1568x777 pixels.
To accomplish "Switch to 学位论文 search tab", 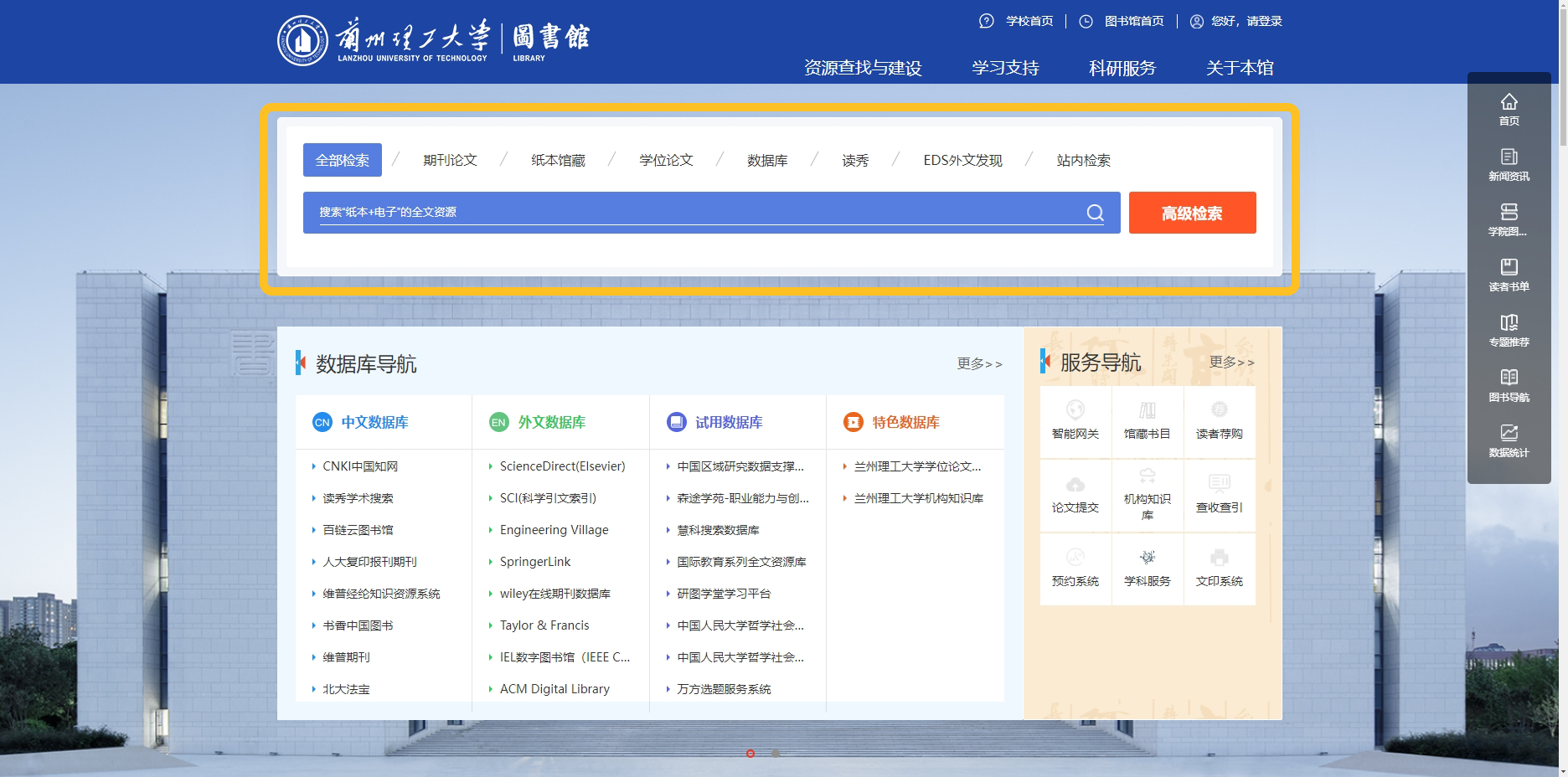I will [x=666, y=160].
